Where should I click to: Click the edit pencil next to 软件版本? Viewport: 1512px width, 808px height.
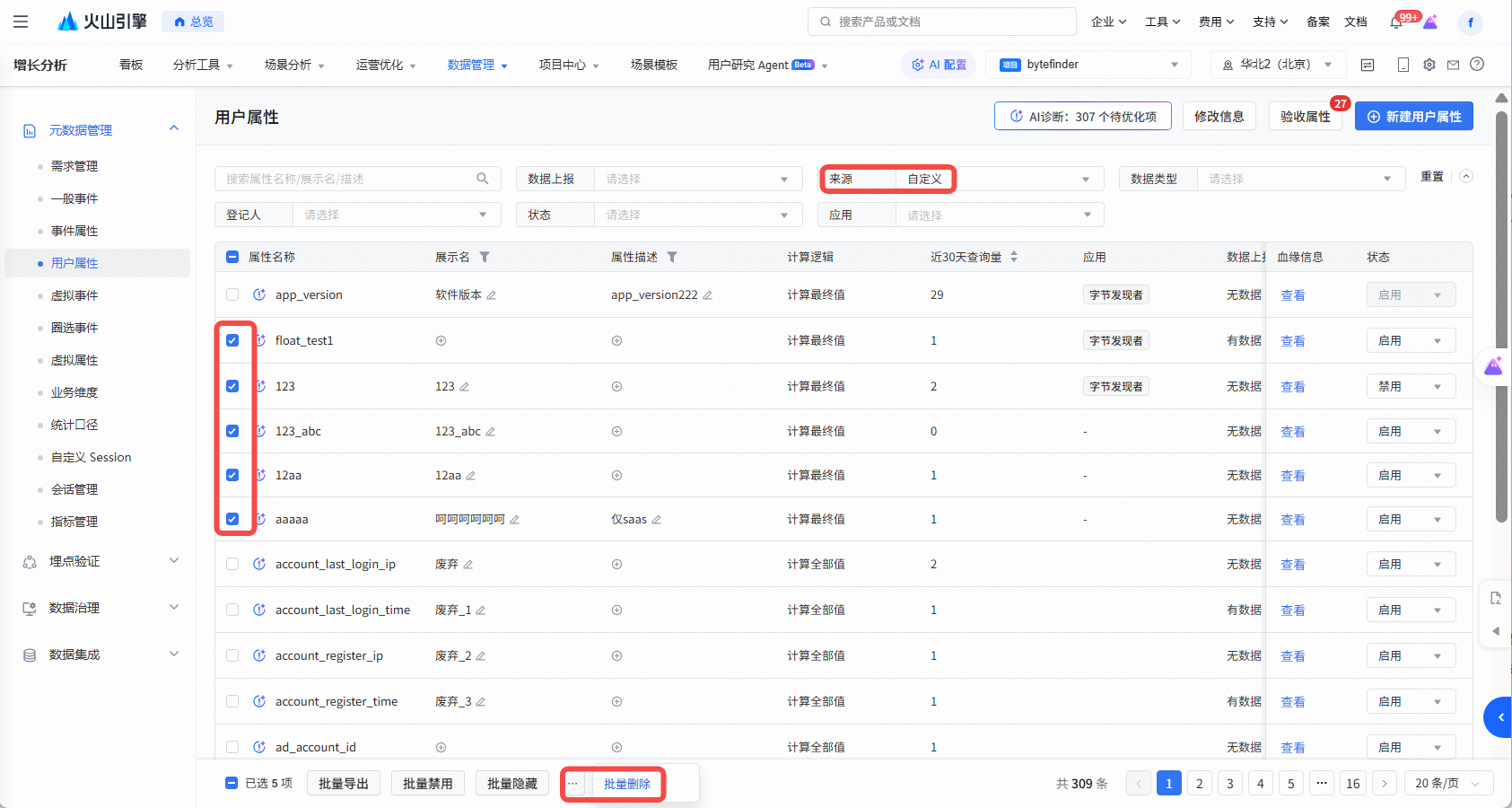492,295
